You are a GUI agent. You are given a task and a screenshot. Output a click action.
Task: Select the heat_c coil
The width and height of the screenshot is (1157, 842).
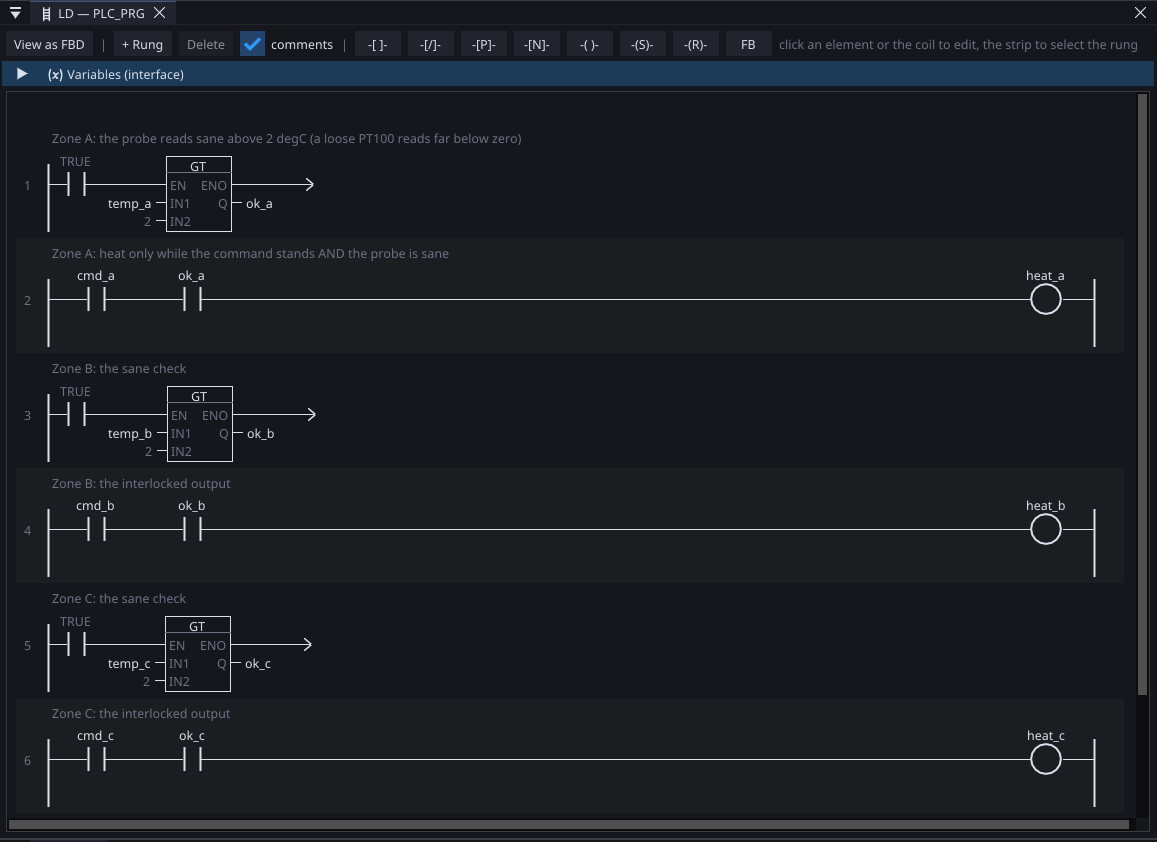(x=1045, y=759)
